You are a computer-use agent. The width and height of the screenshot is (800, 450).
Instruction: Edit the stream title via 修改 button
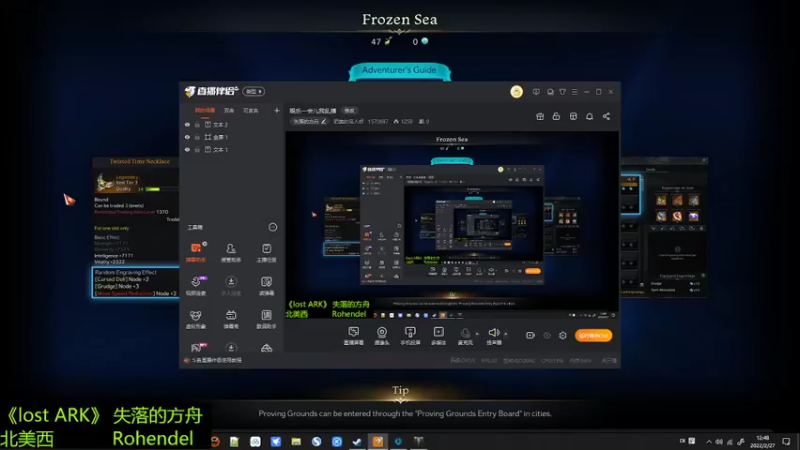(349, 111)
